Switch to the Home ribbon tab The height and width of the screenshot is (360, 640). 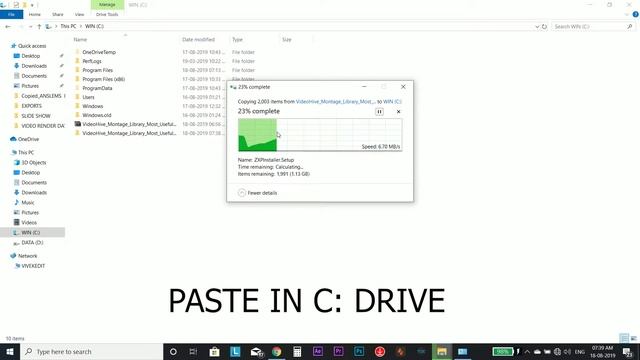pos(35,14)
